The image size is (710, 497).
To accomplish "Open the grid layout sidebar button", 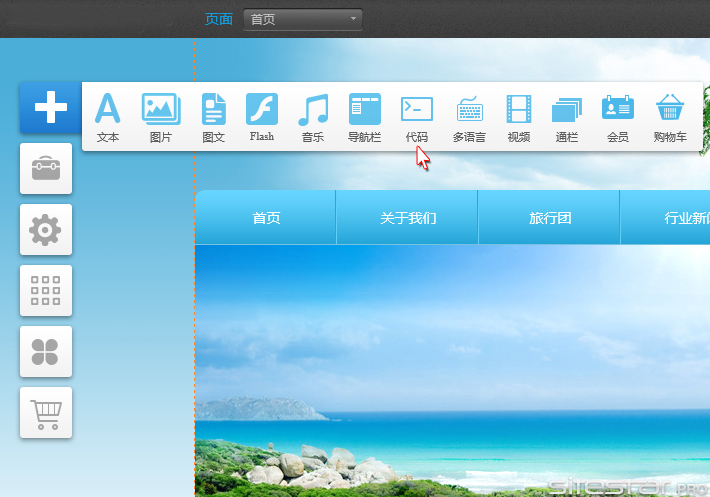I will coord(46,291).
